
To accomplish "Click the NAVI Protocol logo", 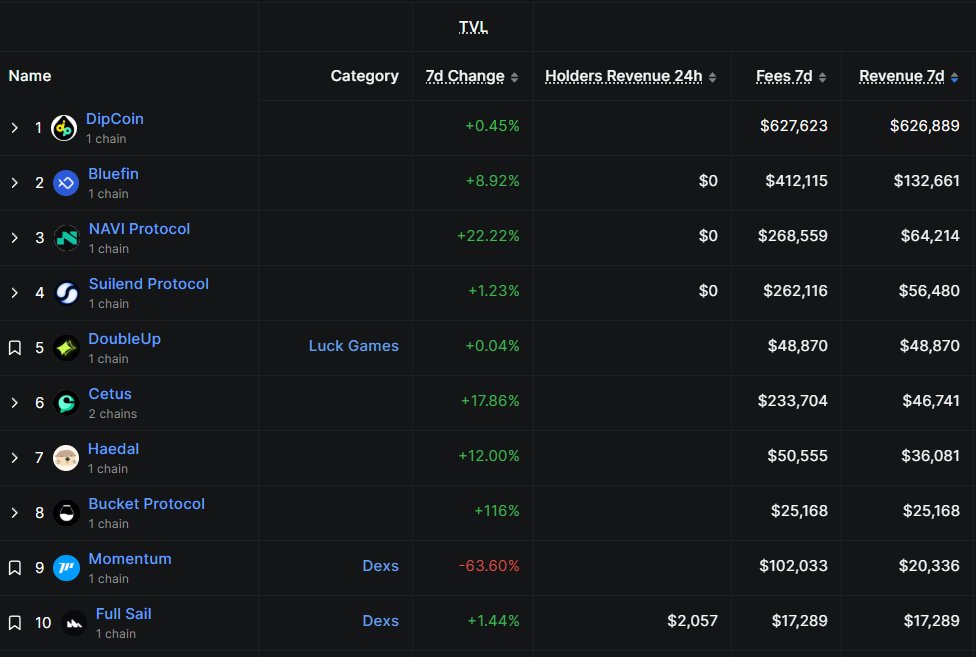I will click(x=67, y=238).
